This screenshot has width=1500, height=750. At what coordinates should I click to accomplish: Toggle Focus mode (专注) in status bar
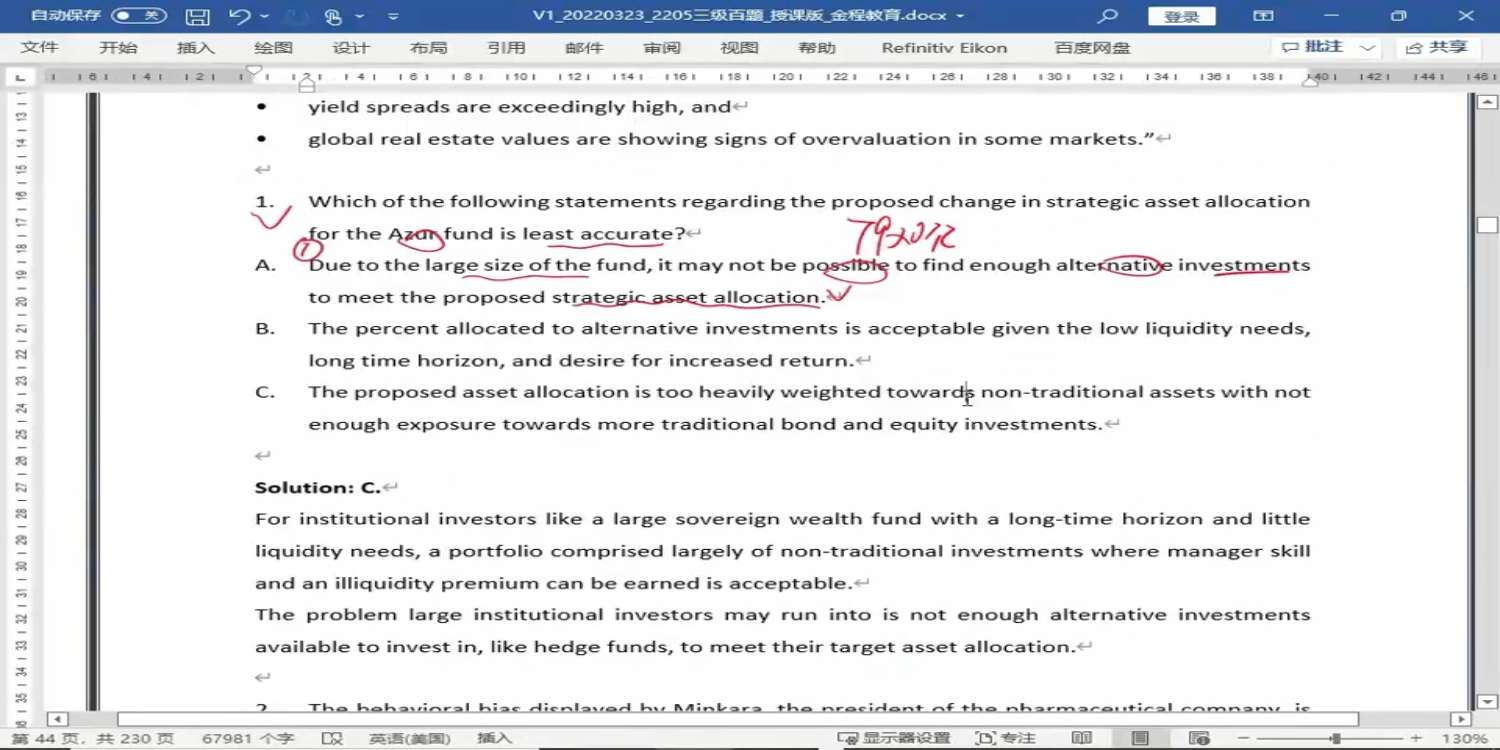(x=1006, y=738)
